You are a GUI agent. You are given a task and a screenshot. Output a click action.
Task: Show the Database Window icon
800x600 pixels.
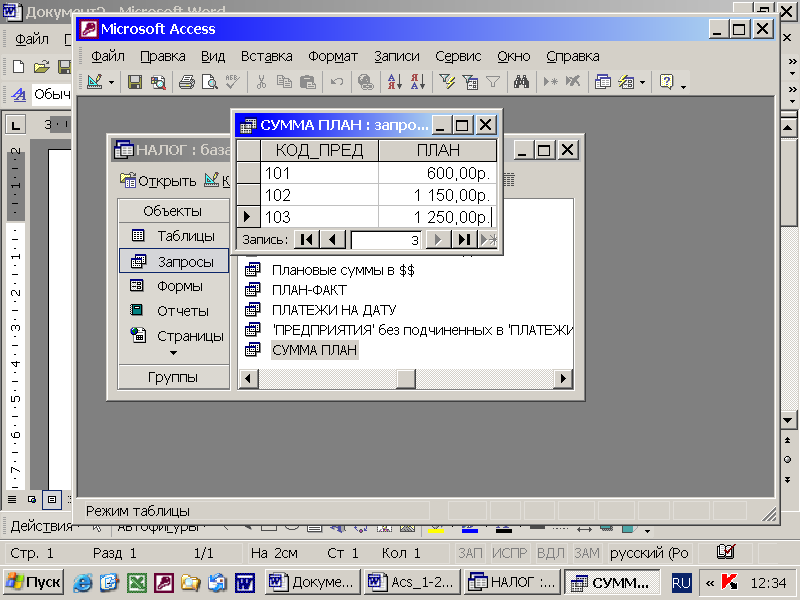pos(603,82)
